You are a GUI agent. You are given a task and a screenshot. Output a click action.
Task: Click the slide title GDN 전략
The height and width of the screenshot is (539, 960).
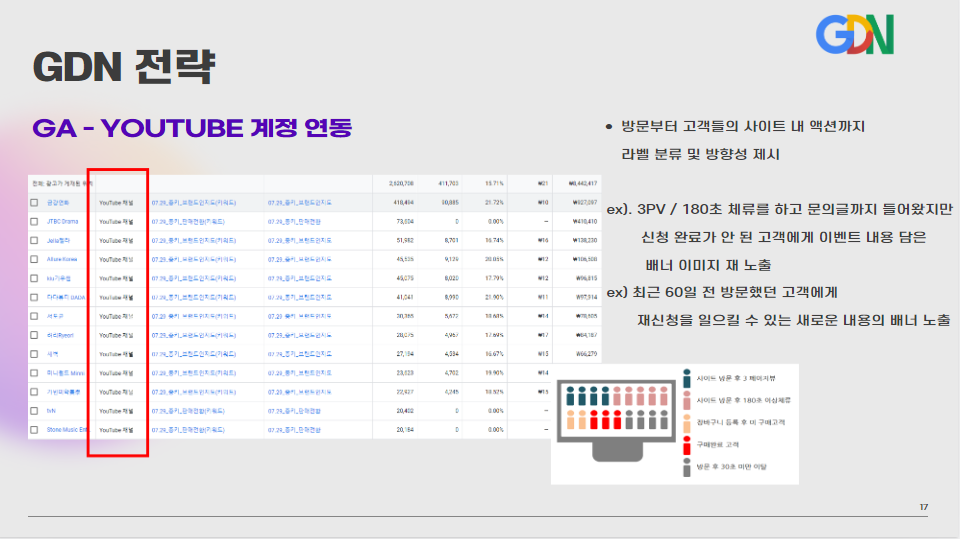(124, 67)
